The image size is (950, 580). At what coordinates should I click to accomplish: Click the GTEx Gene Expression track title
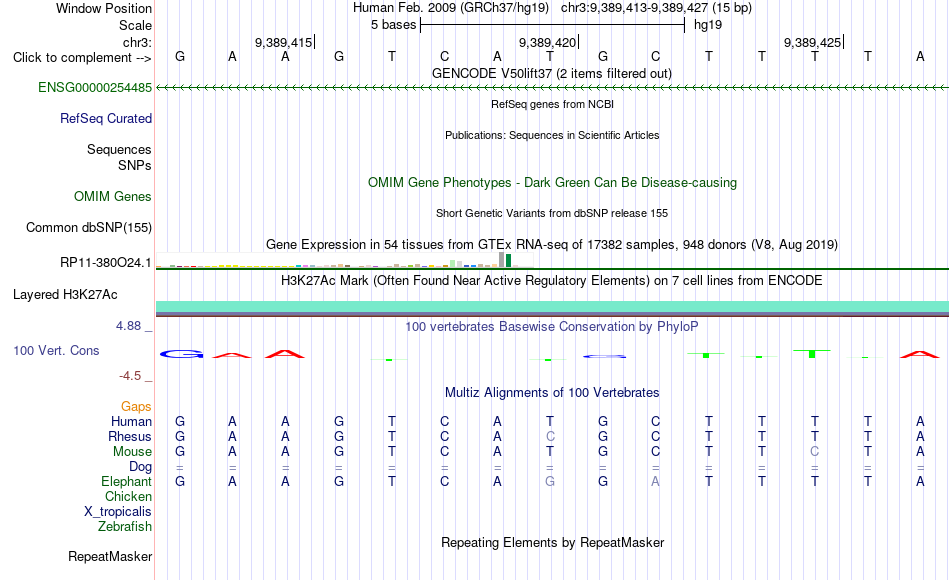pos(552,244)
